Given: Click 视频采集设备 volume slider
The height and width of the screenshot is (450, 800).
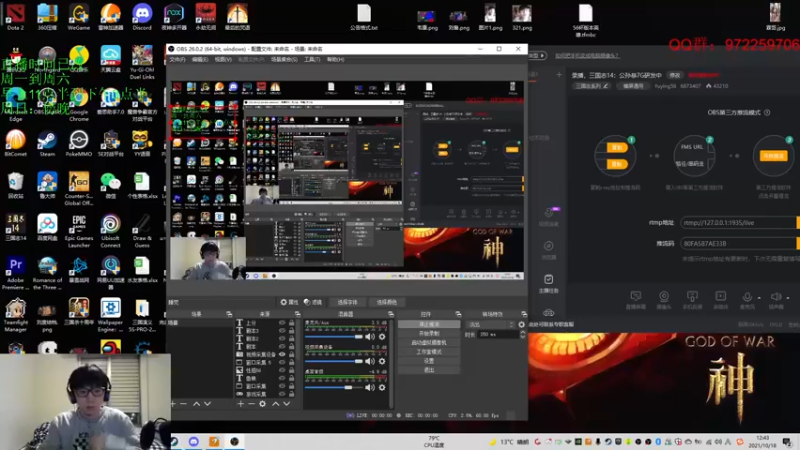Looking at the screenshot, I should click(333, 361).
